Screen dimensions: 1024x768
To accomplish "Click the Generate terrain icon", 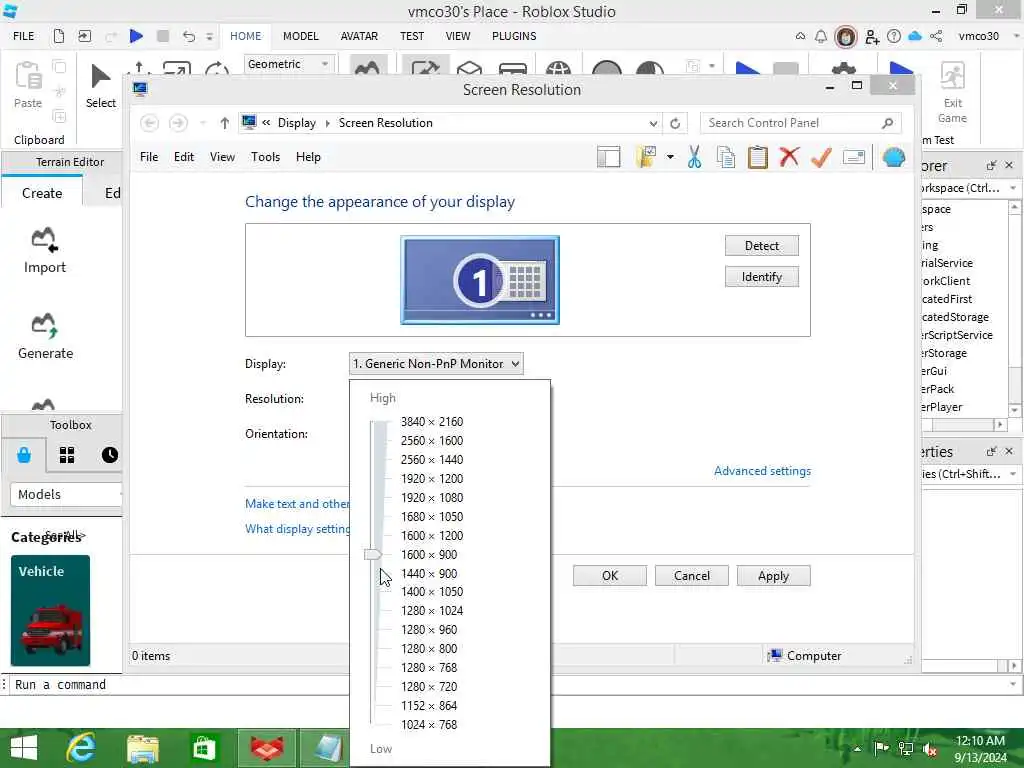I will [44, 325].
